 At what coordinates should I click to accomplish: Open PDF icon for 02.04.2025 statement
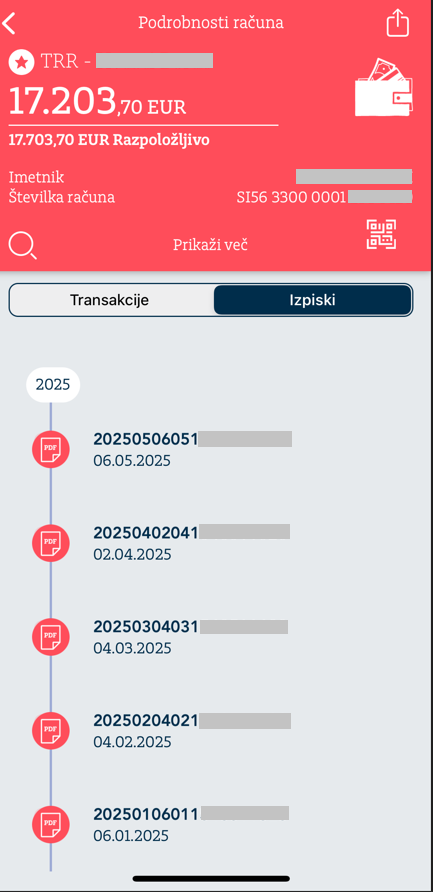click(51, 543)
